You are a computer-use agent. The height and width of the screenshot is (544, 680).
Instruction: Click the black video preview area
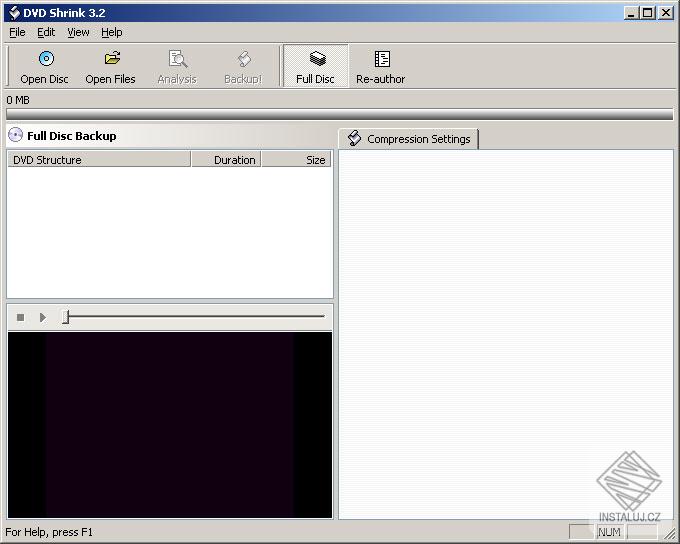(170, 425)
